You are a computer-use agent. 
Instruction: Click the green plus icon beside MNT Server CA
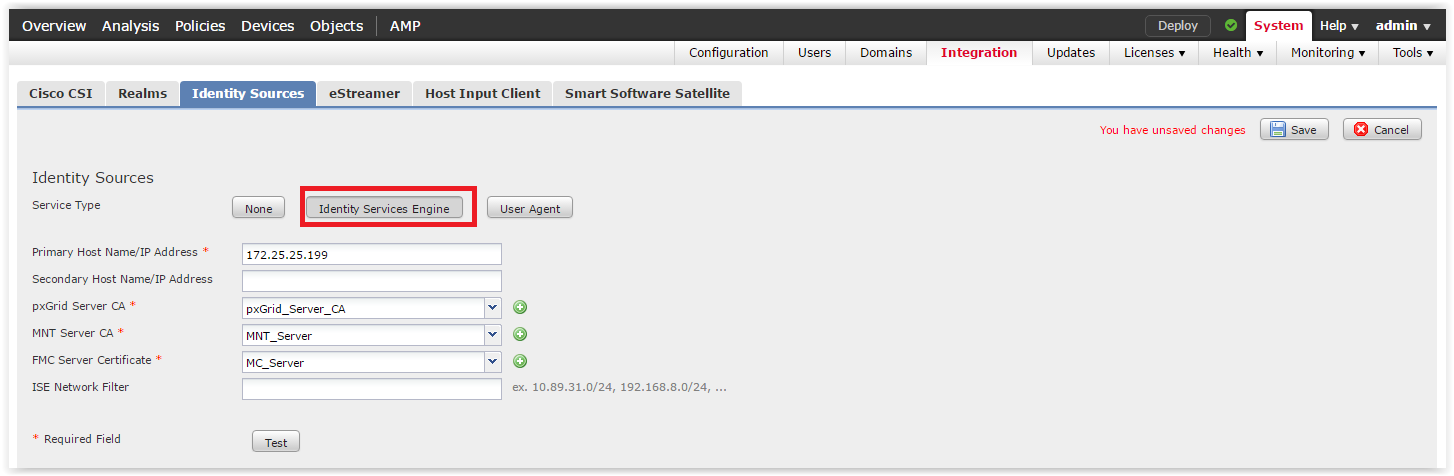[520, 335]
